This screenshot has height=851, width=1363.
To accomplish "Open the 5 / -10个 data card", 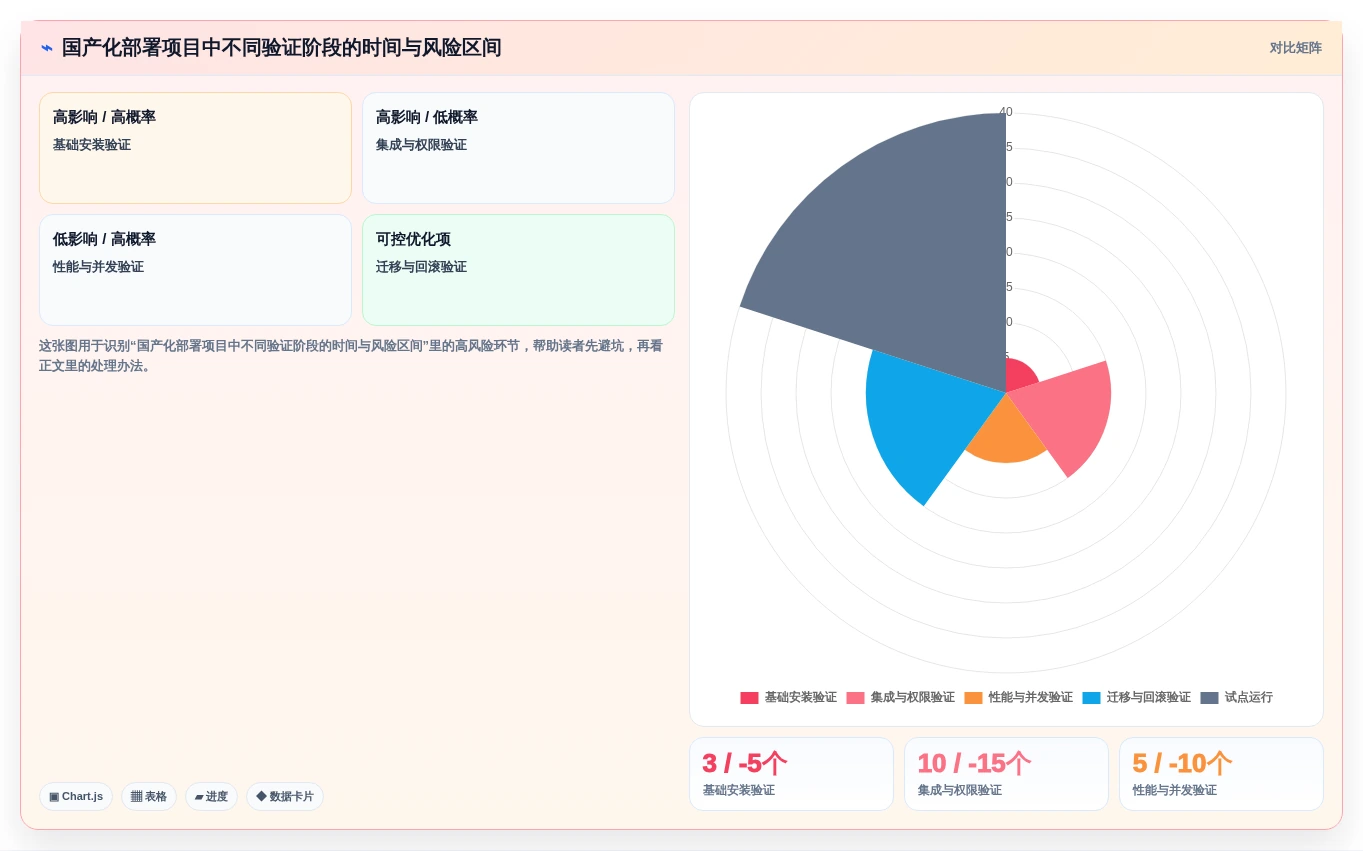I will pos(1221,774).
